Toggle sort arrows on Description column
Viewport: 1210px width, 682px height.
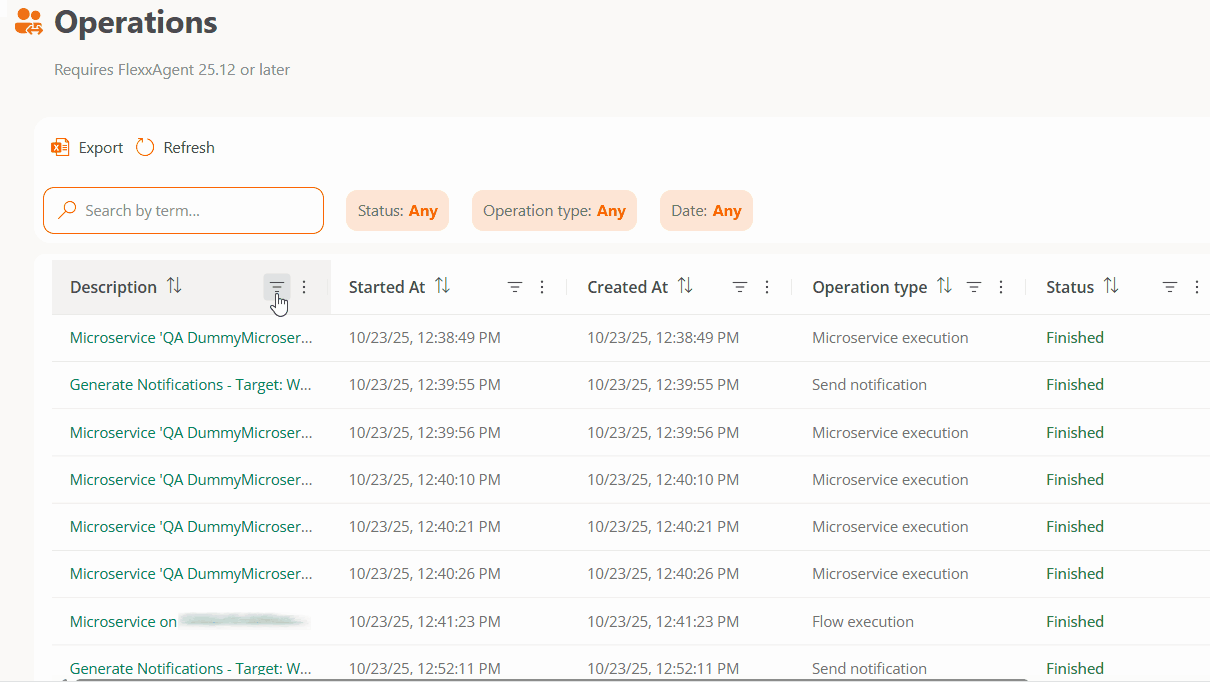coord(174,286)
